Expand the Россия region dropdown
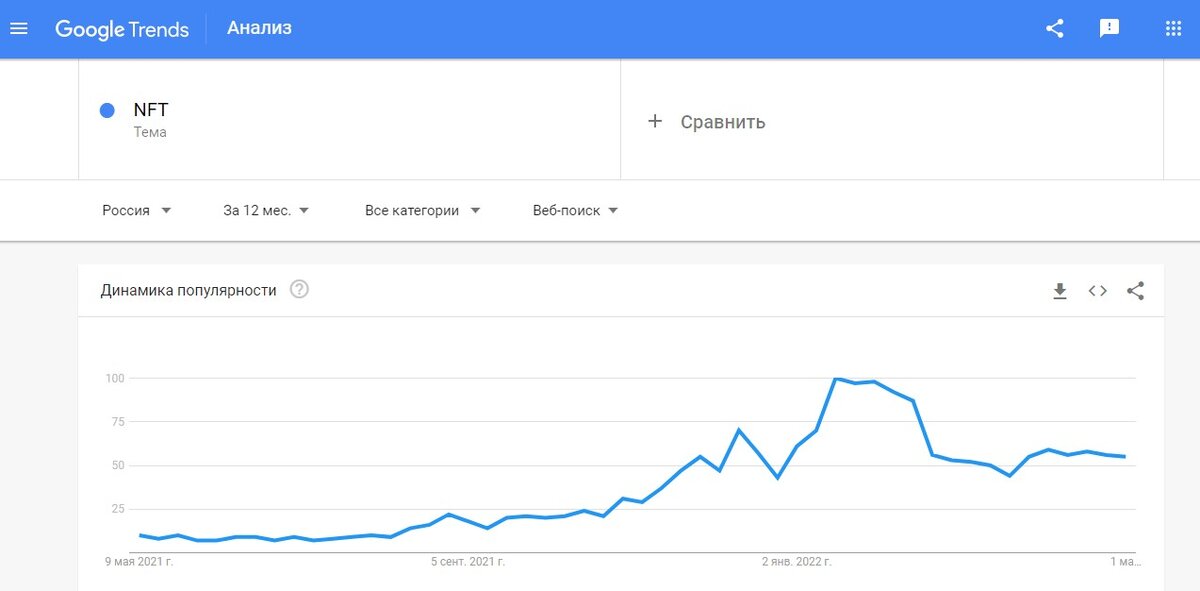This screenshot has height=591, width=1200. (137, 210)
